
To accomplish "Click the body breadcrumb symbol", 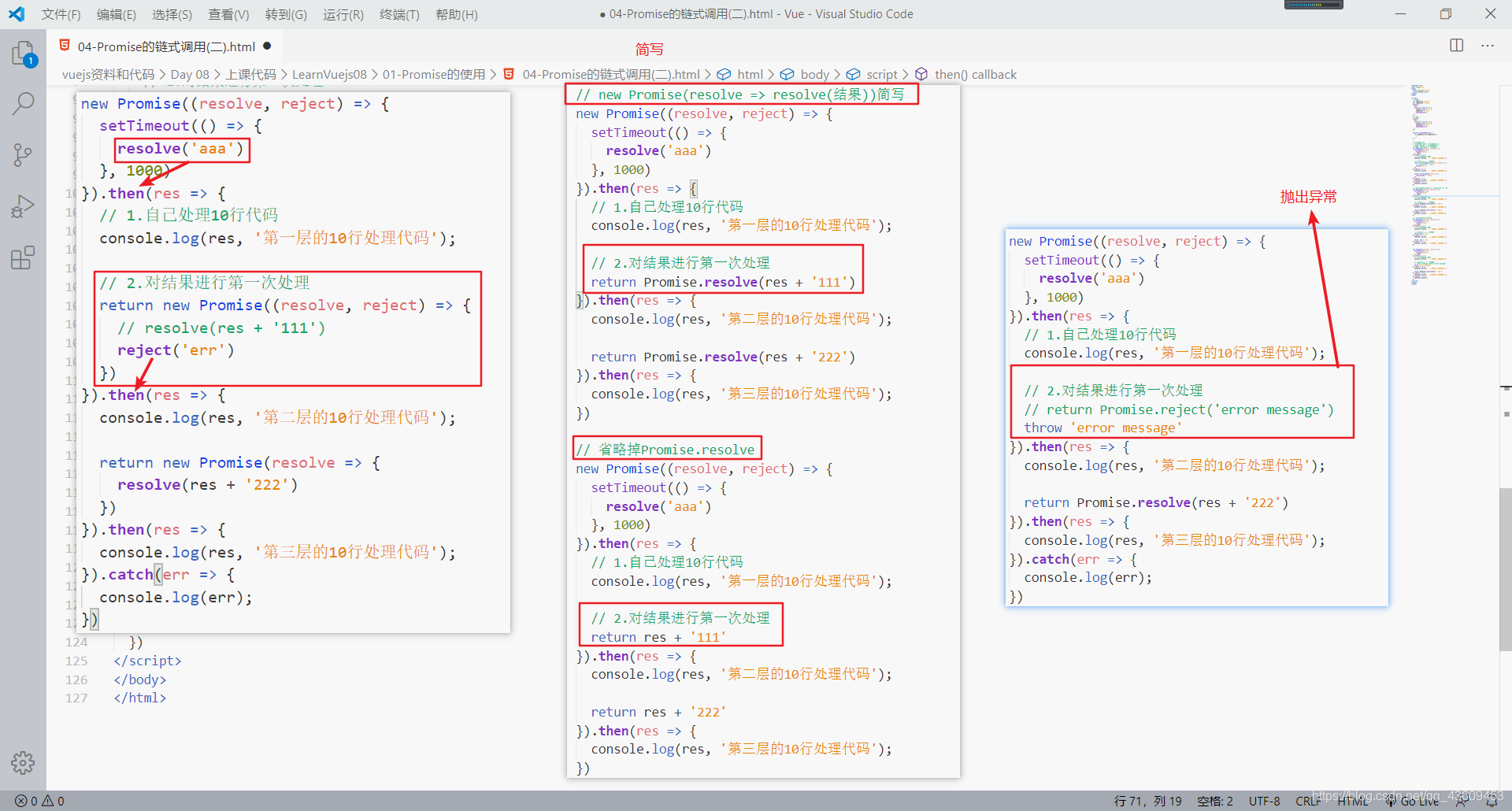I will pyautogui.click(x=805, y=74).
